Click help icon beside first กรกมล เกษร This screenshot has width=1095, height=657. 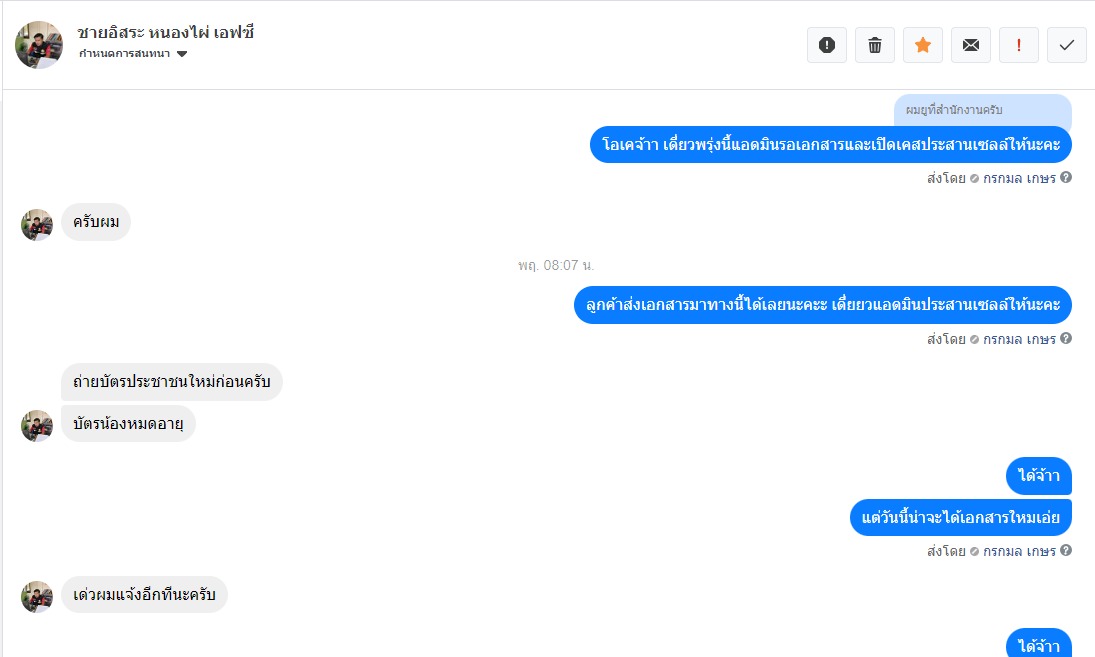coord(1066,177)
